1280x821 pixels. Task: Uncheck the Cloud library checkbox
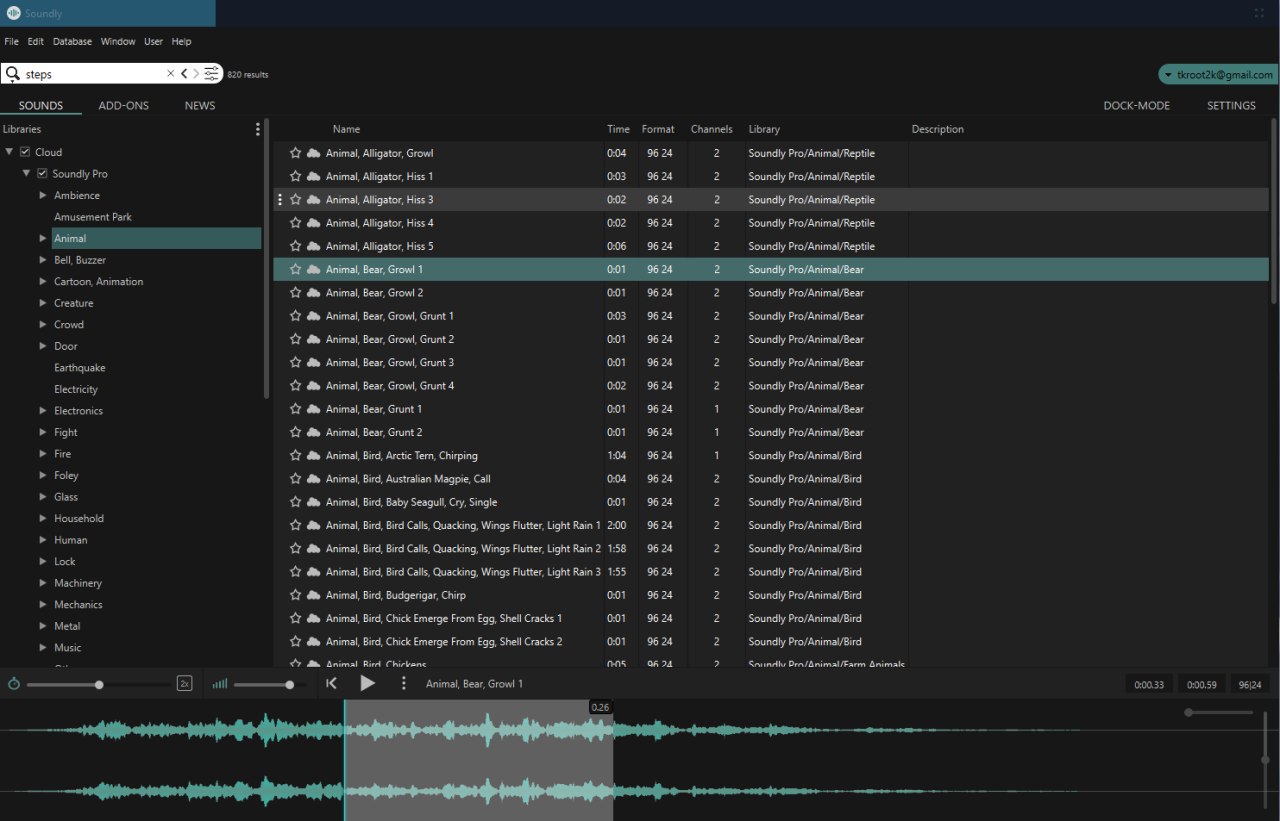click(x=25, y=152)
